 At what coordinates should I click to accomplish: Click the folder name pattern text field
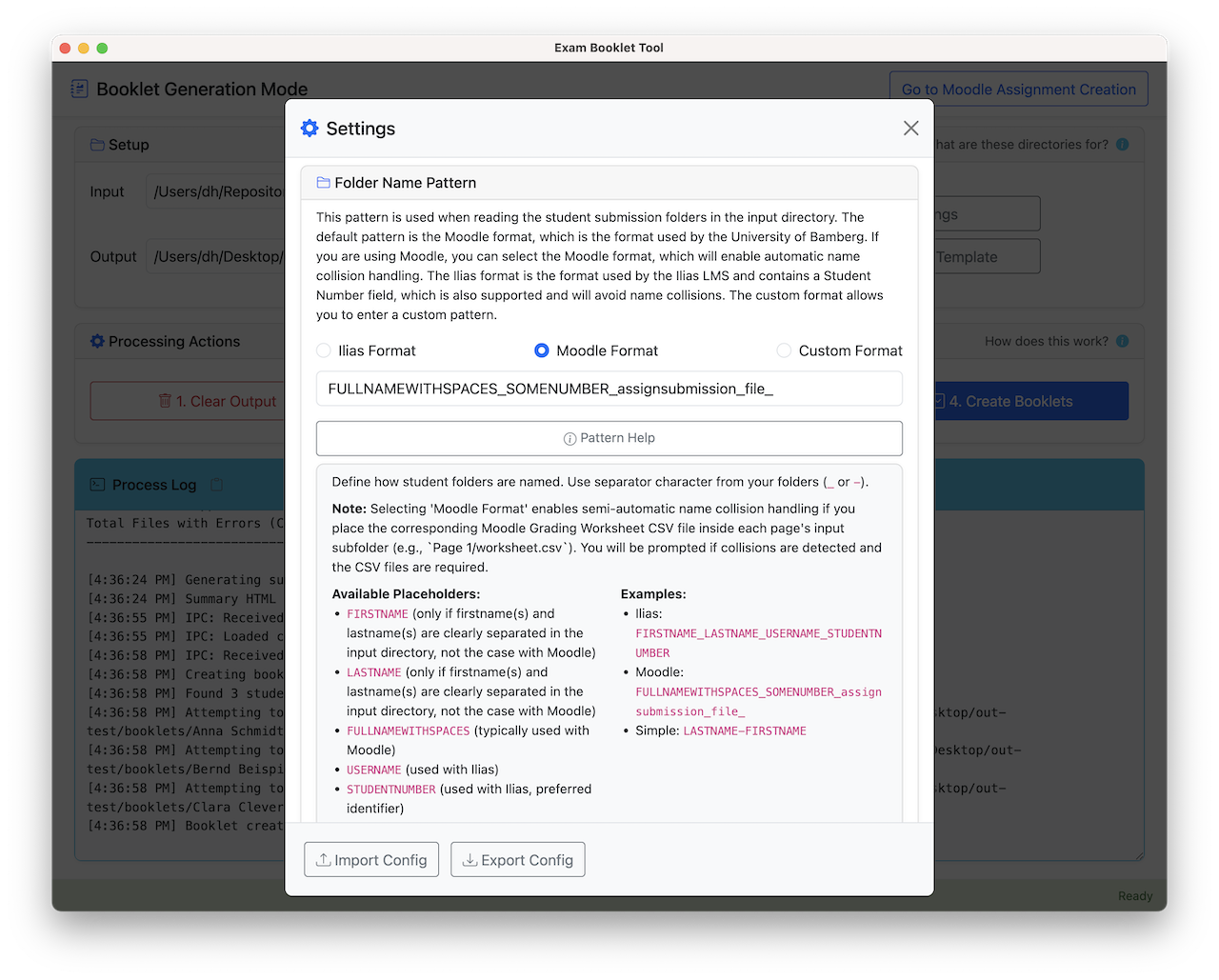click(x=609, y=389)
